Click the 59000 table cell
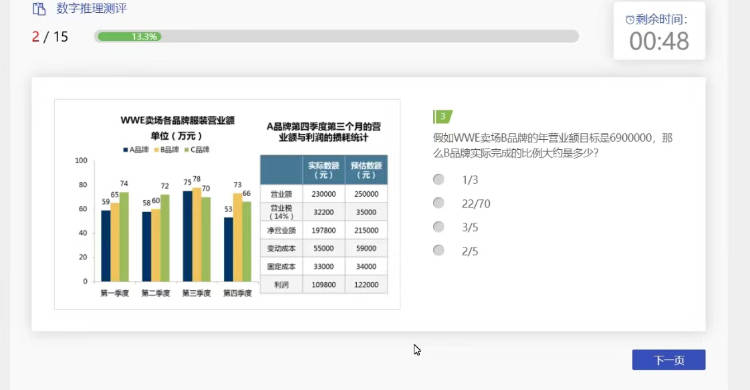750x390 pixels. [366, 248]
